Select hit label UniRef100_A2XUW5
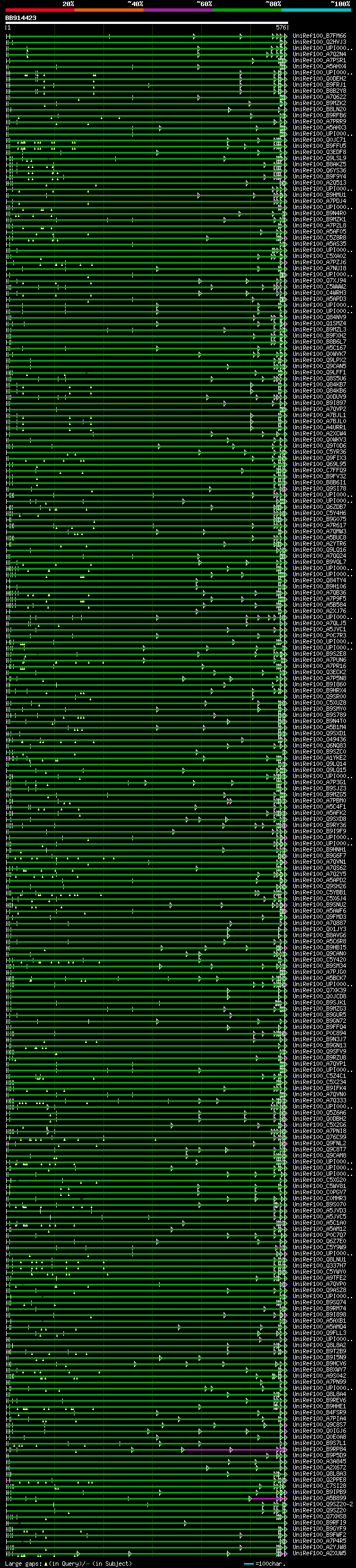The width and height of the screenshot is (356, 1568). click(x=319, y=1554)
